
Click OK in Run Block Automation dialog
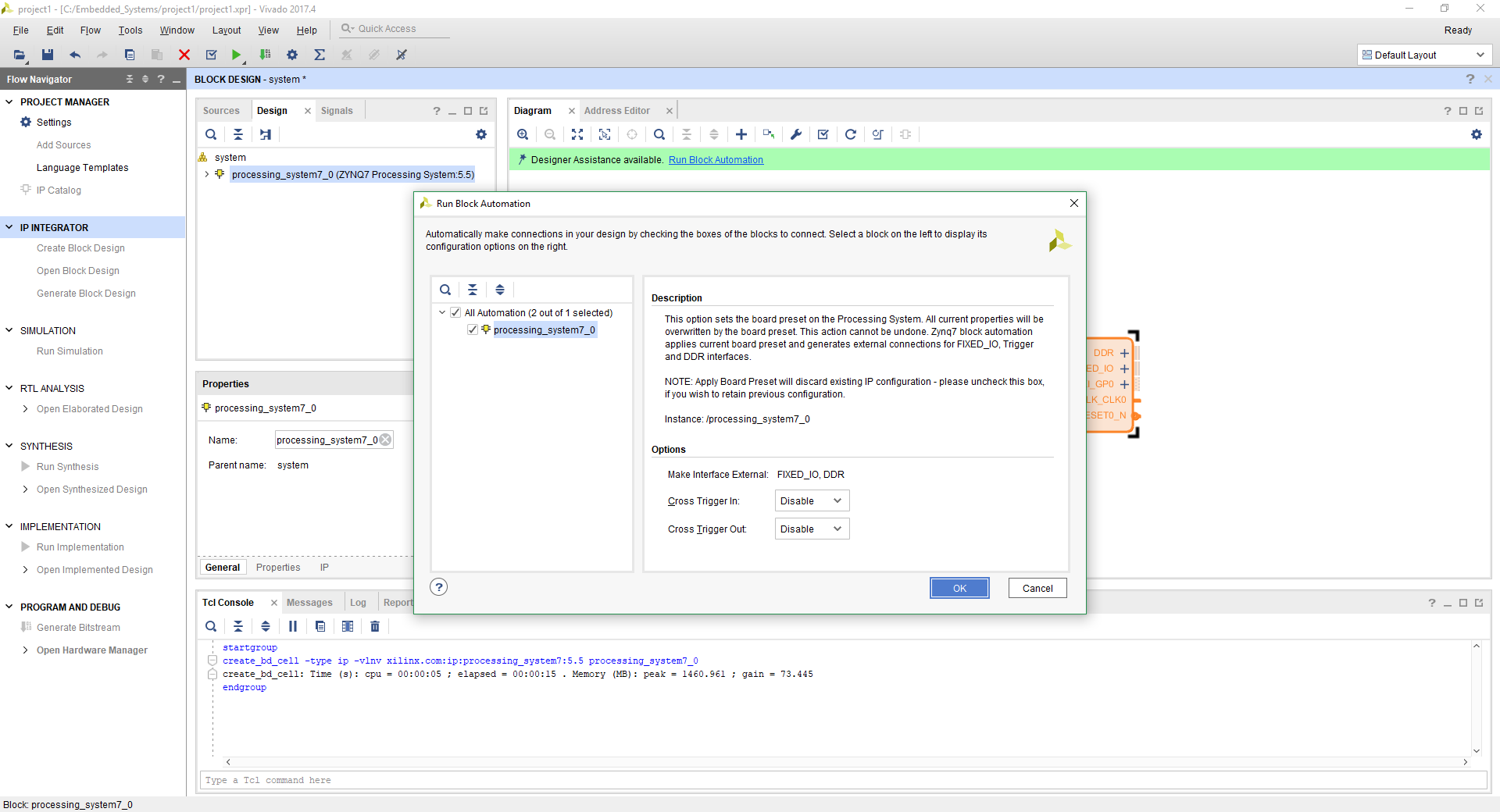(x=959, y=588)
